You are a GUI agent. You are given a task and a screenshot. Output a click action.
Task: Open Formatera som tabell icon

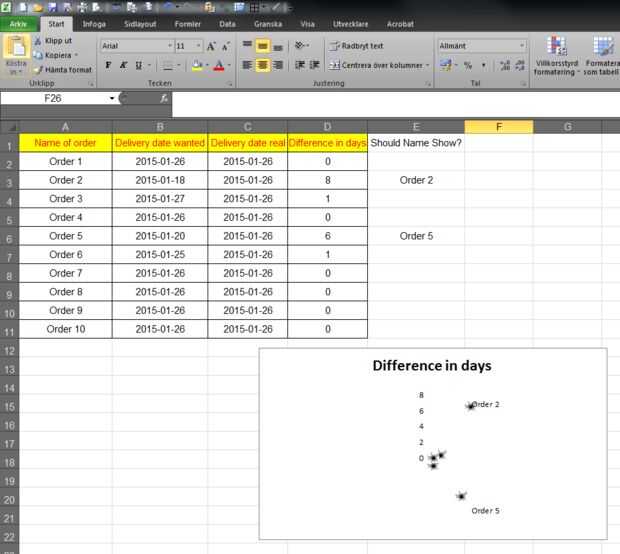click(x=603, y=46)
